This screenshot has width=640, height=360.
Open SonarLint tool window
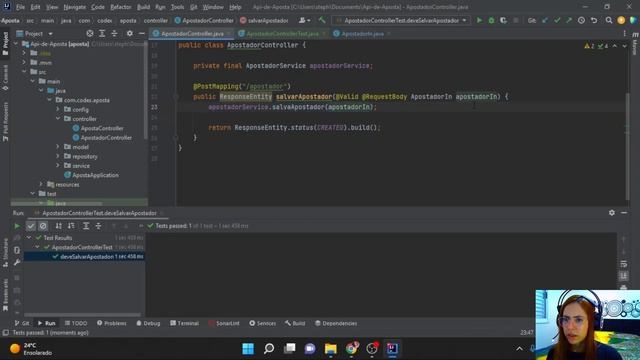(224, 323)
